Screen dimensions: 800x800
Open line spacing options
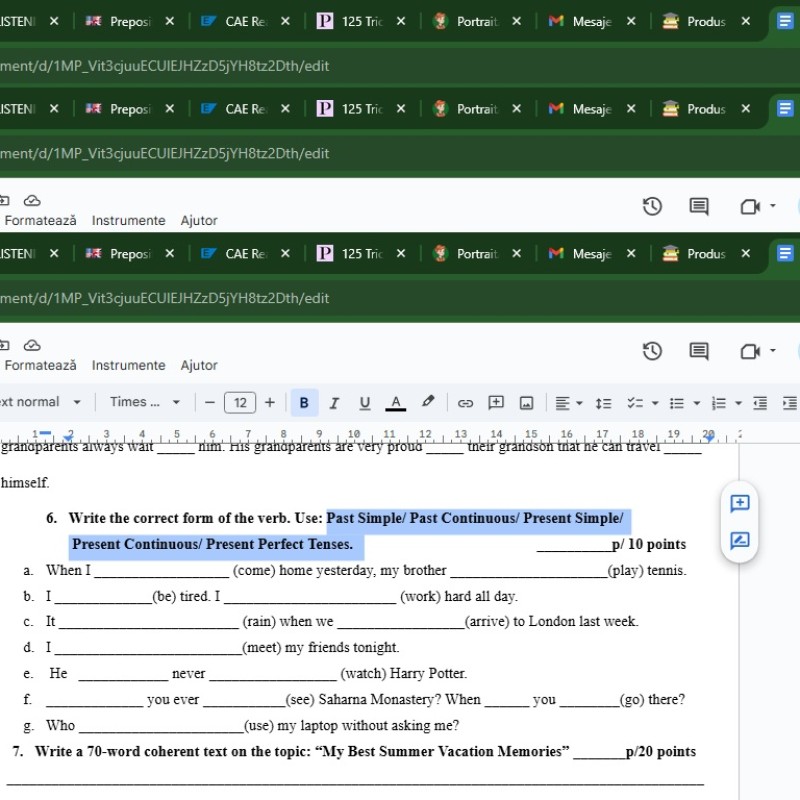coord(603,402)
